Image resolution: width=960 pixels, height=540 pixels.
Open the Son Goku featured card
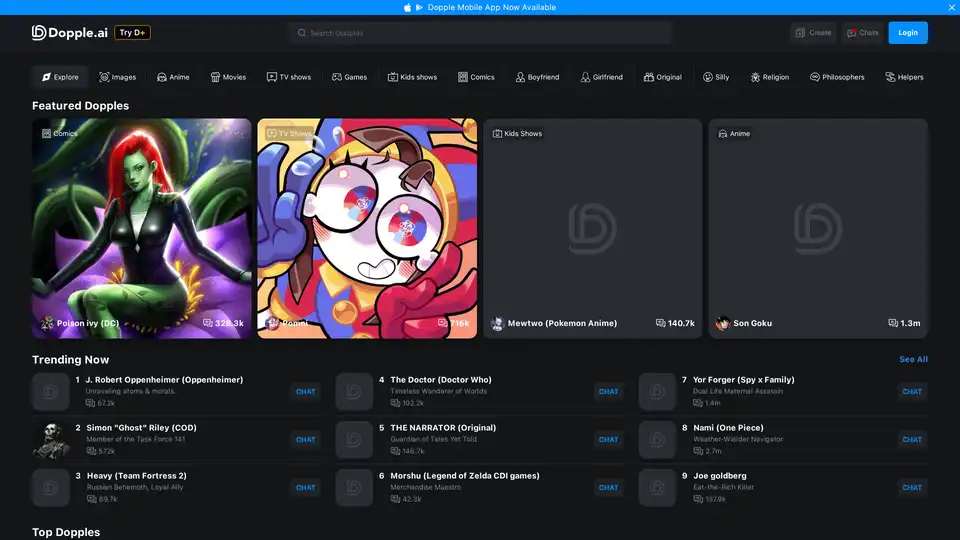[818, 228]
